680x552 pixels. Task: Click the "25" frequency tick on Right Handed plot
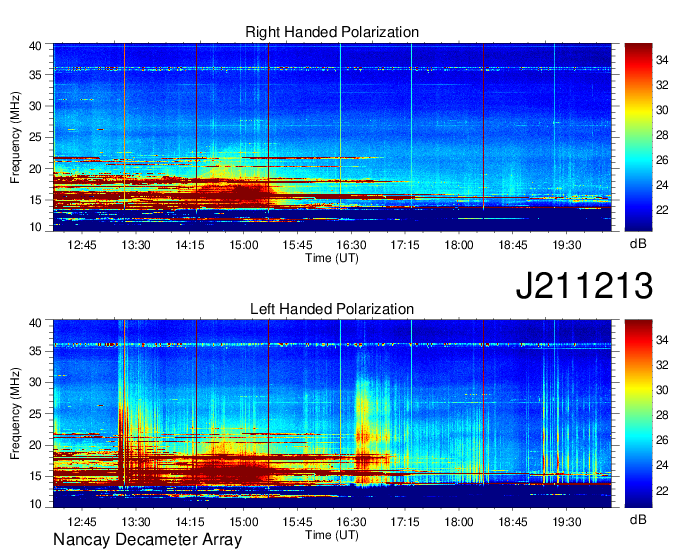(35, 137)
